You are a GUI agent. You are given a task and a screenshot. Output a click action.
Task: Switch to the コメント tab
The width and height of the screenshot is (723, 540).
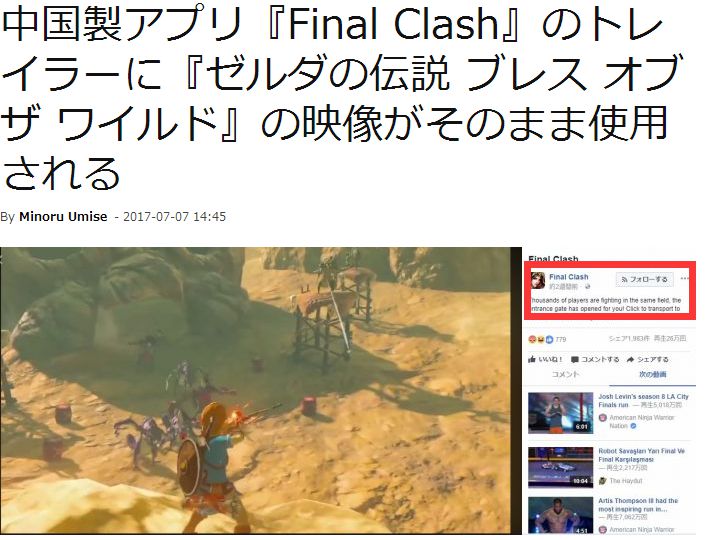(565, 374)
